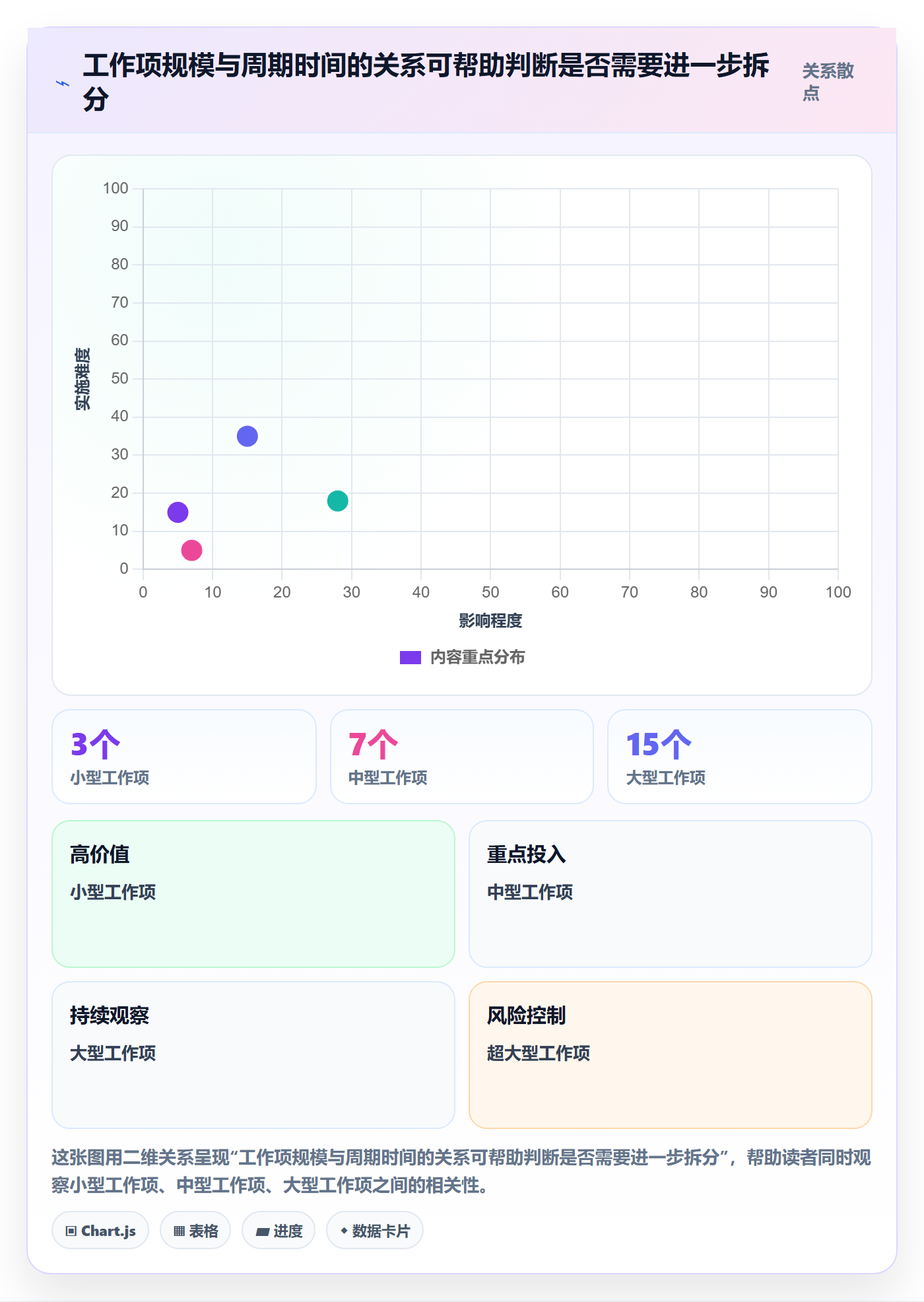Image resolution: width=924 pixels, height=1302 pixels.
Task: Click the pink scatter data point
Action: [191, 550]
